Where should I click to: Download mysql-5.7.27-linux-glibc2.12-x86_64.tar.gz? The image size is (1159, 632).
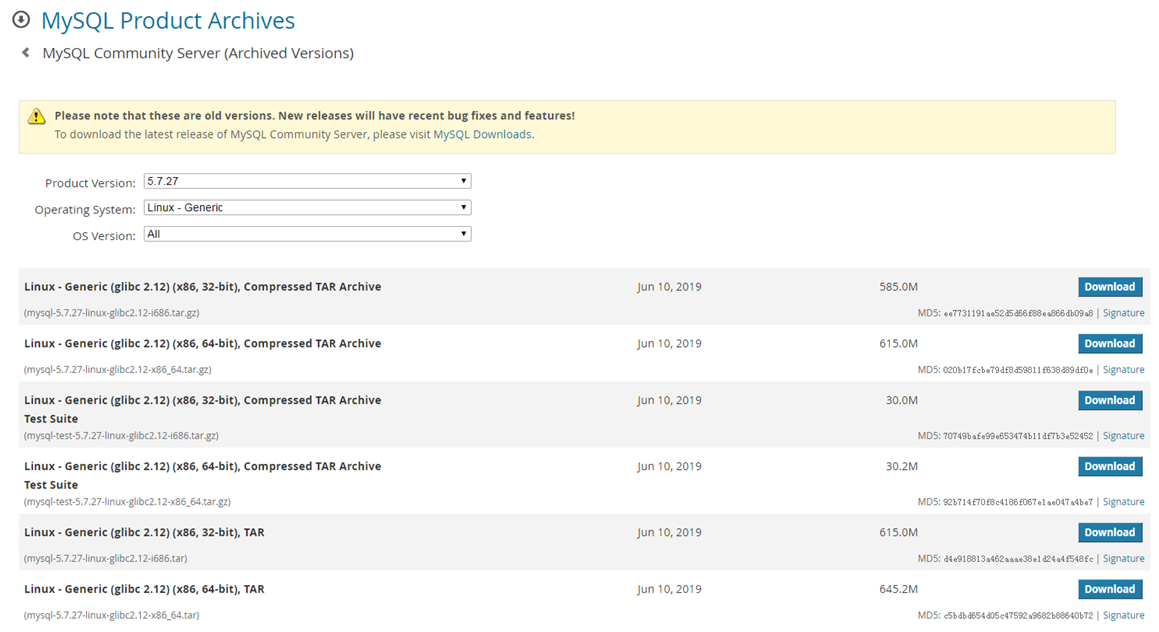1109,344
